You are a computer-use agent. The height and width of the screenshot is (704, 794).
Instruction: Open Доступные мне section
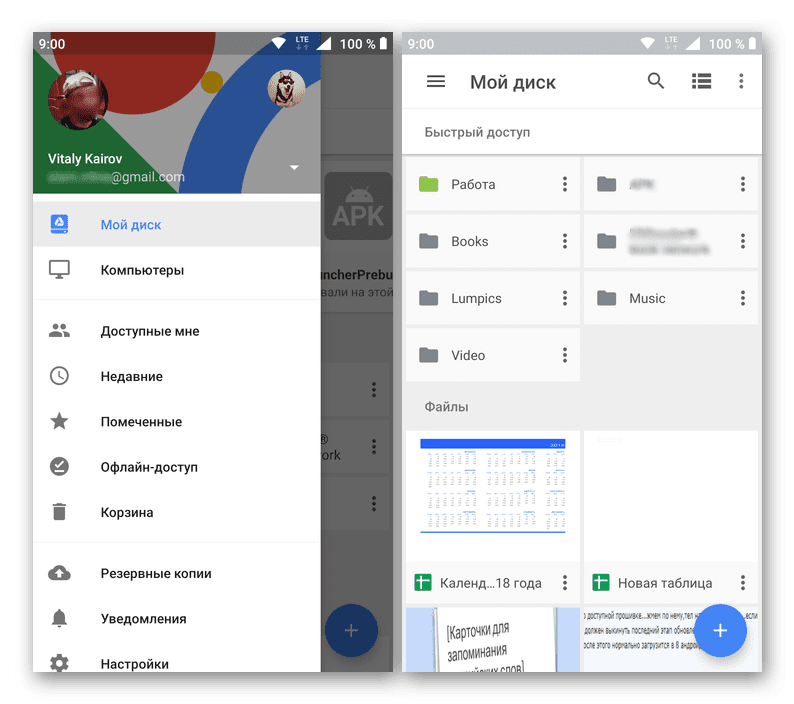coord(177,331)
